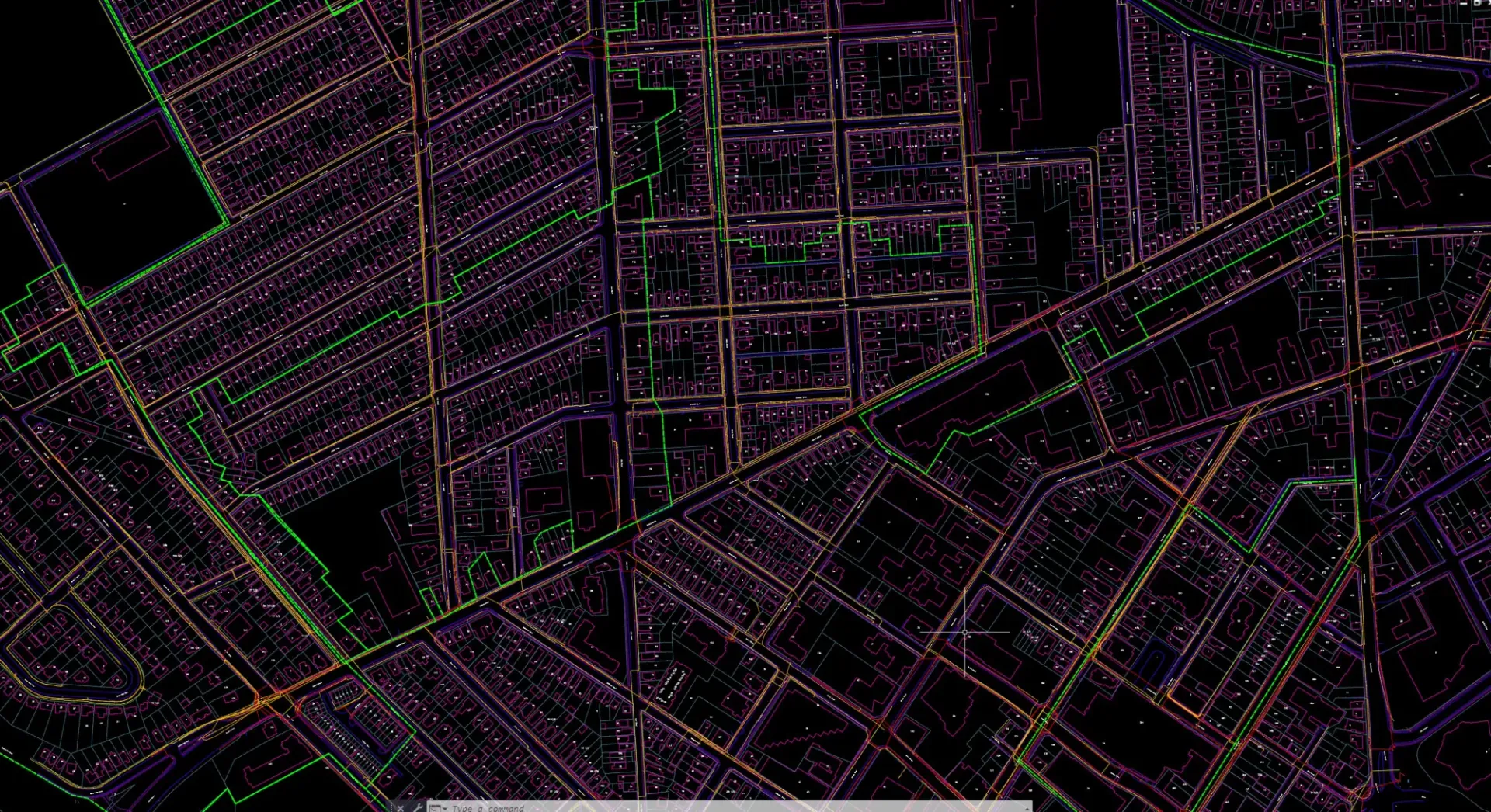Close the command line window
This screenshot has height=812, width=1491.
coord(401,808)
